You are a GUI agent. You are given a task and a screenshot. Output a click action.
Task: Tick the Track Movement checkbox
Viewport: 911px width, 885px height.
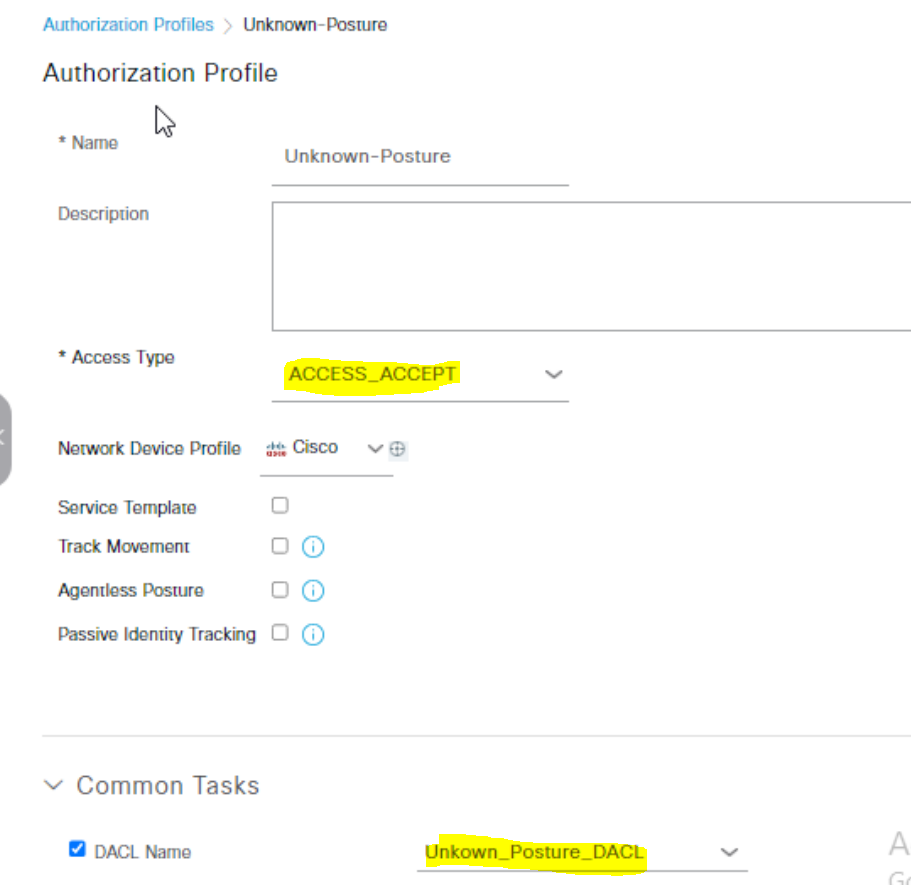point(280,546)
